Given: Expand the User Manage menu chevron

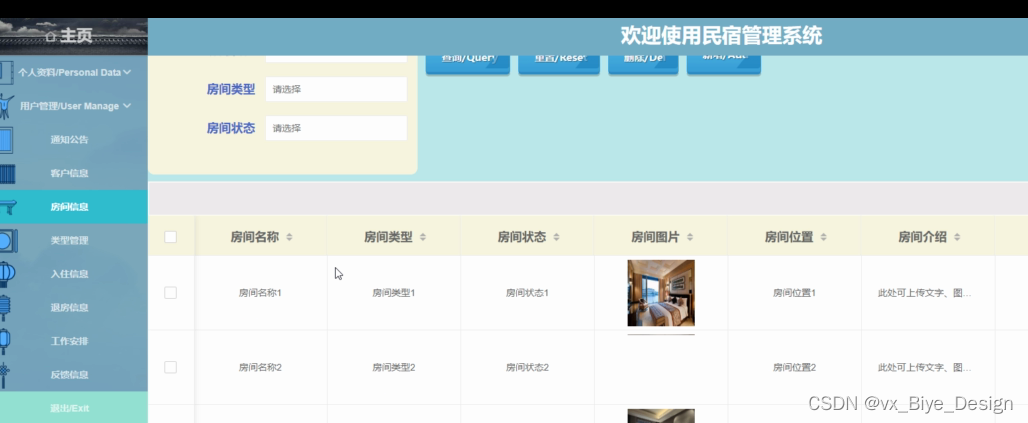Looking at the screenshot, I should 127,106.
